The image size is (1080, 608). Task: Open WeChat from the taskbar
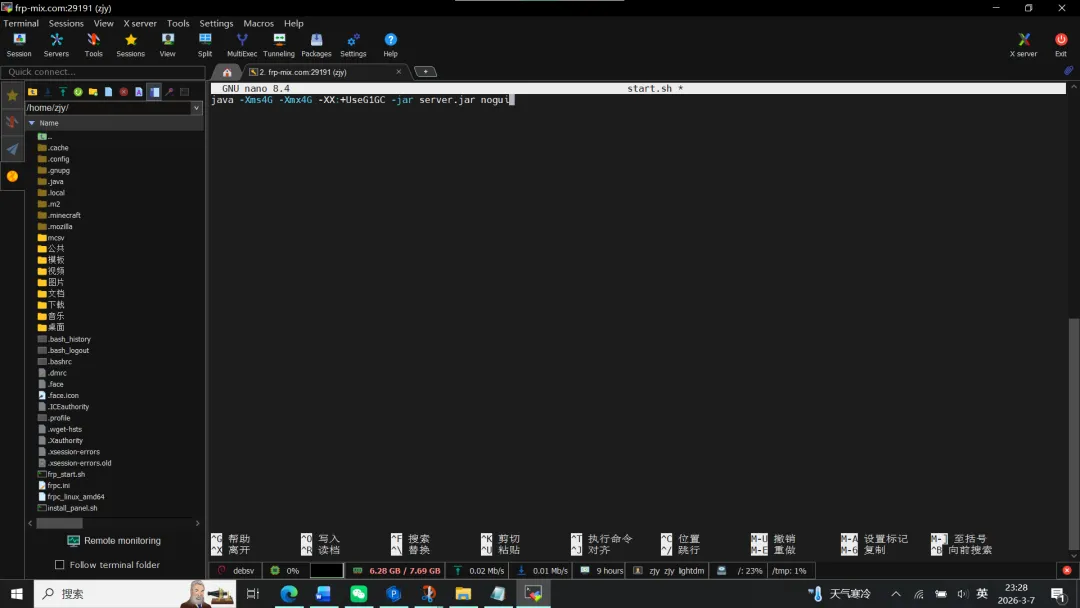[x=358, y=594]
